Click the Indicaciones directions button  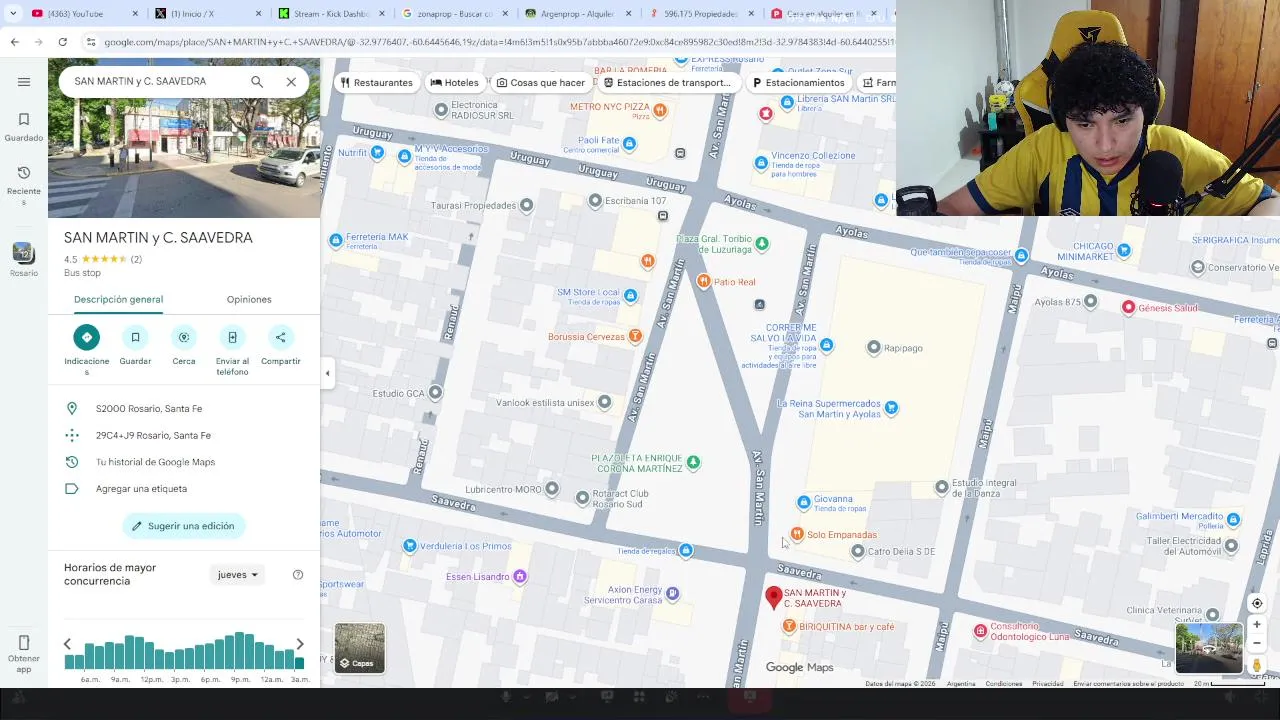pos(87,337)
